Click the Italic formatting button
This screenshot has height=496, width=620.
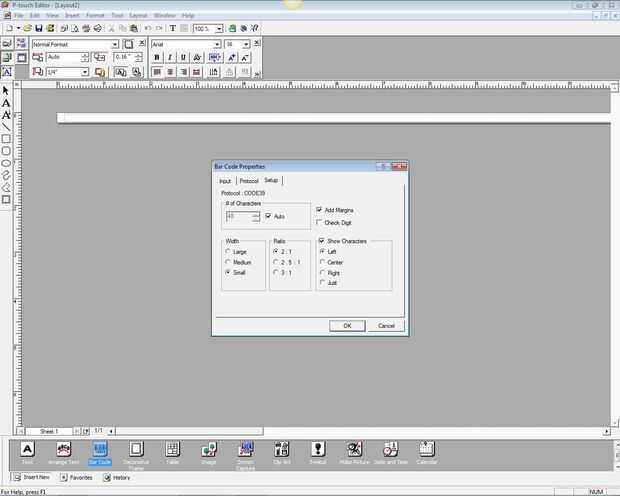170,57
